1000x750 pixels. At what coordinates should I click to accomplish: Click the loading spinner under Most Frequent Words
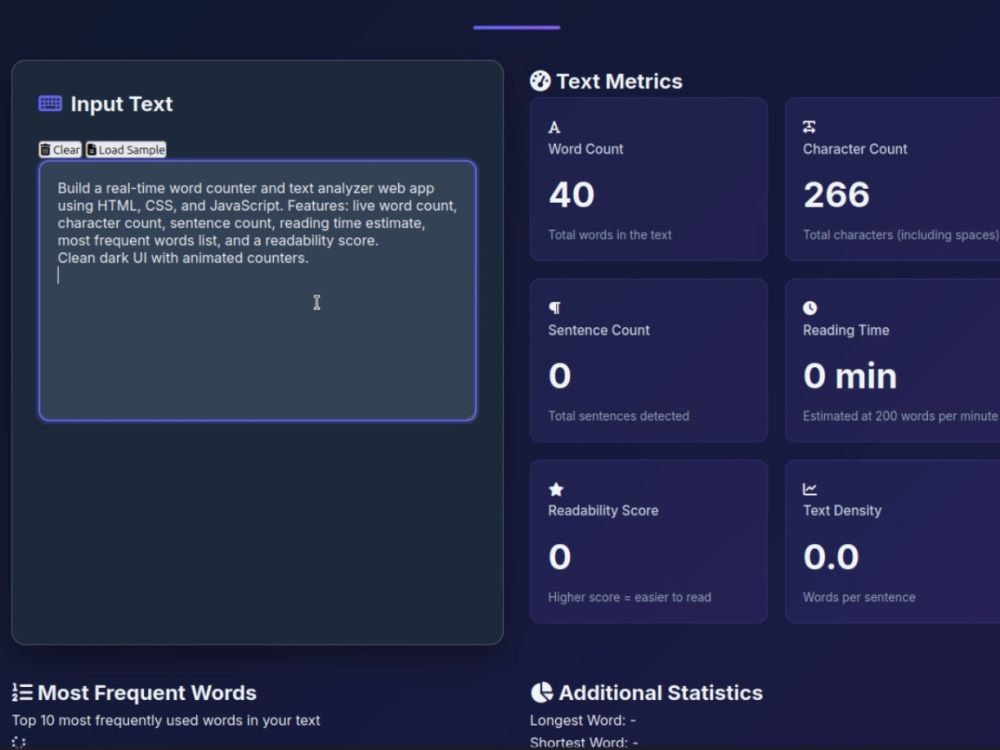coord(18,742)
